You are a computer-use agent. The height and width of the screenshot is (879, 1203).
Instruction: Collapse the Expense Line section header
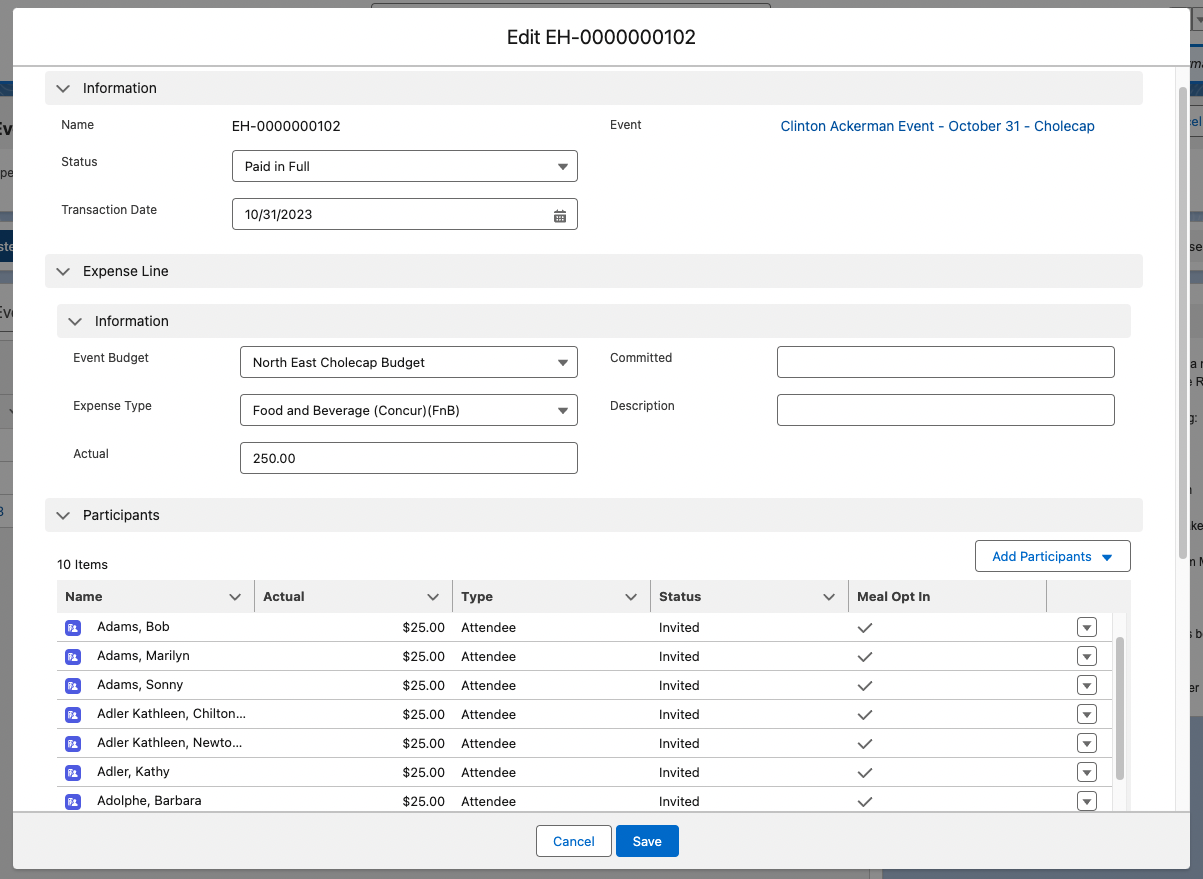click(64, 272)
